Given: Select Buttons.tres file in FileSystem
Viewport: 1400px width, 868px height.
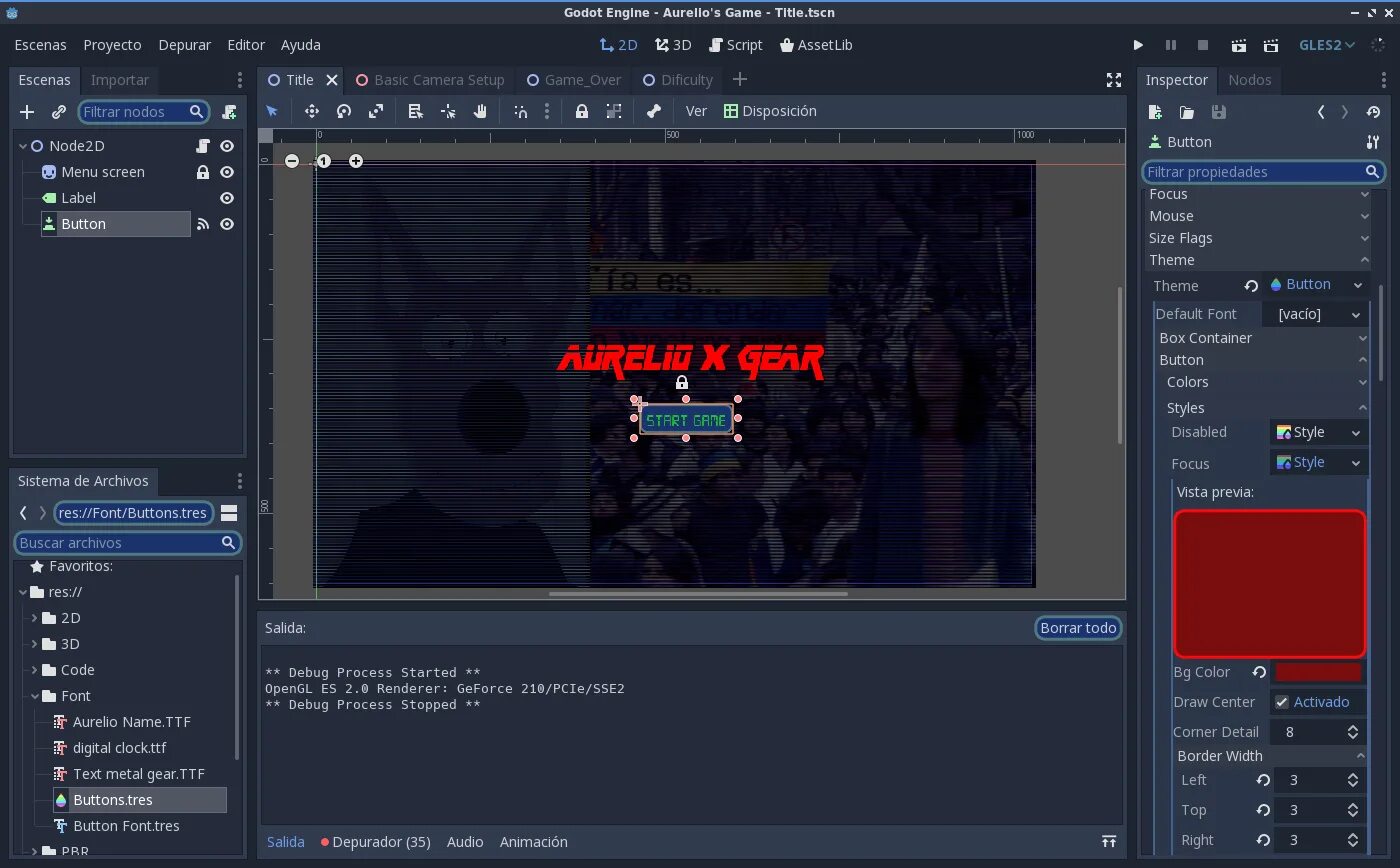Looking at the screenshot, I should pos(139,800).
